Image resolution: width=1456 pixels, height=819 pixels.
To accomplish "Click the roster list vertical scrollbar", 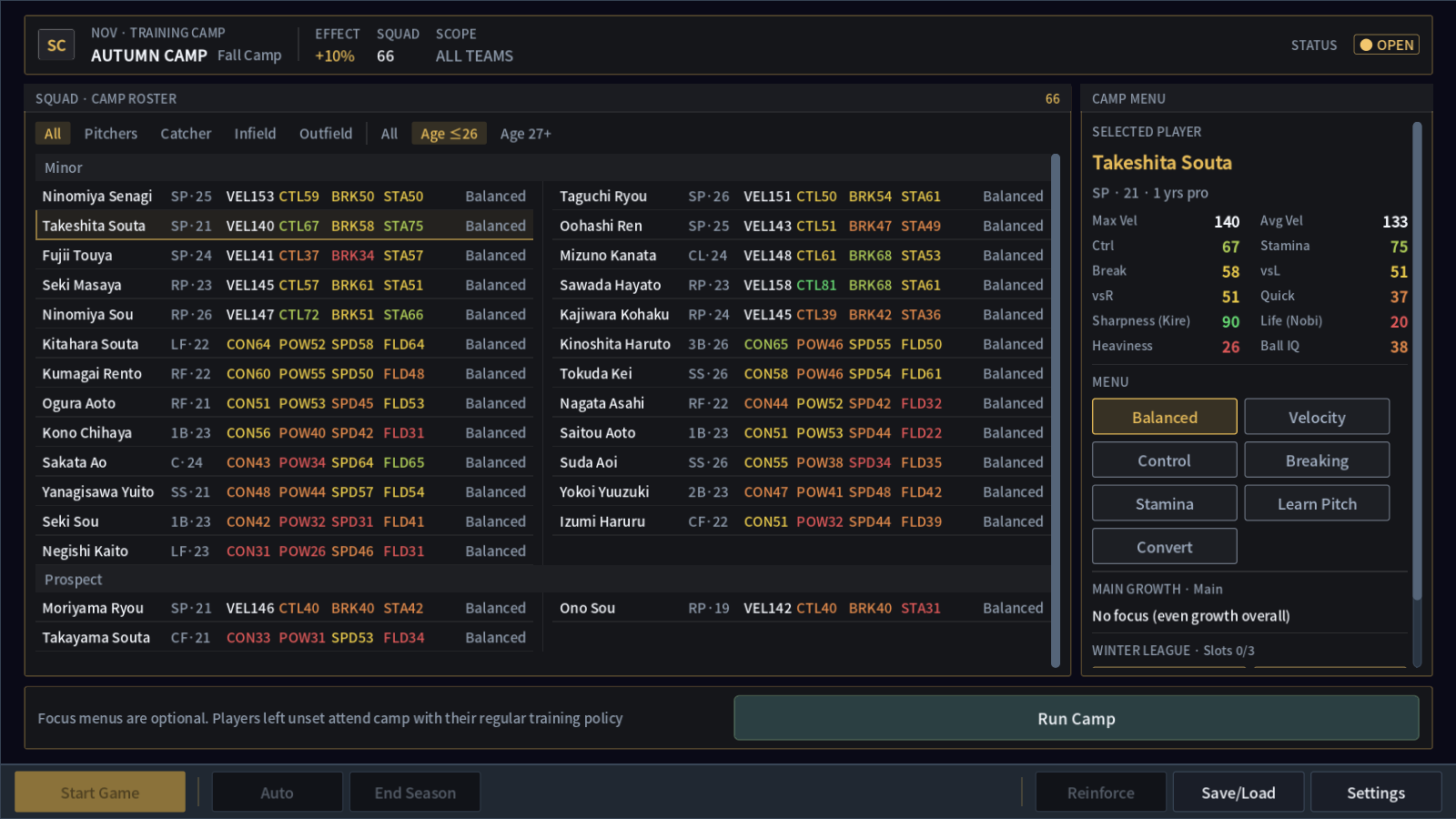I will pos(1056,410).
